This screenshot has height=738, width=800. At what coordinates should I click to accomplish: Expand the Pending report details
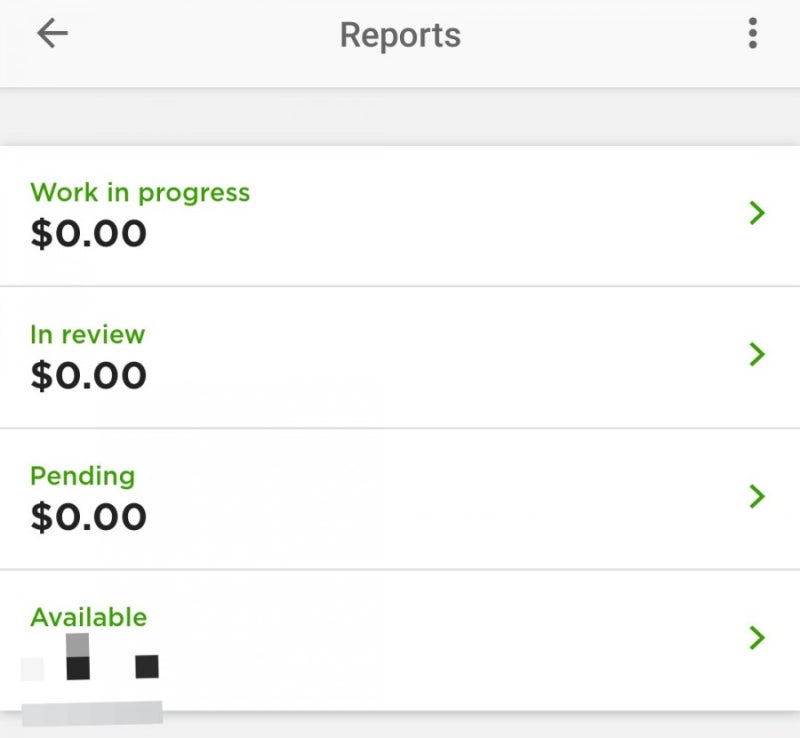pyautogui.click(x=400, y=497)
